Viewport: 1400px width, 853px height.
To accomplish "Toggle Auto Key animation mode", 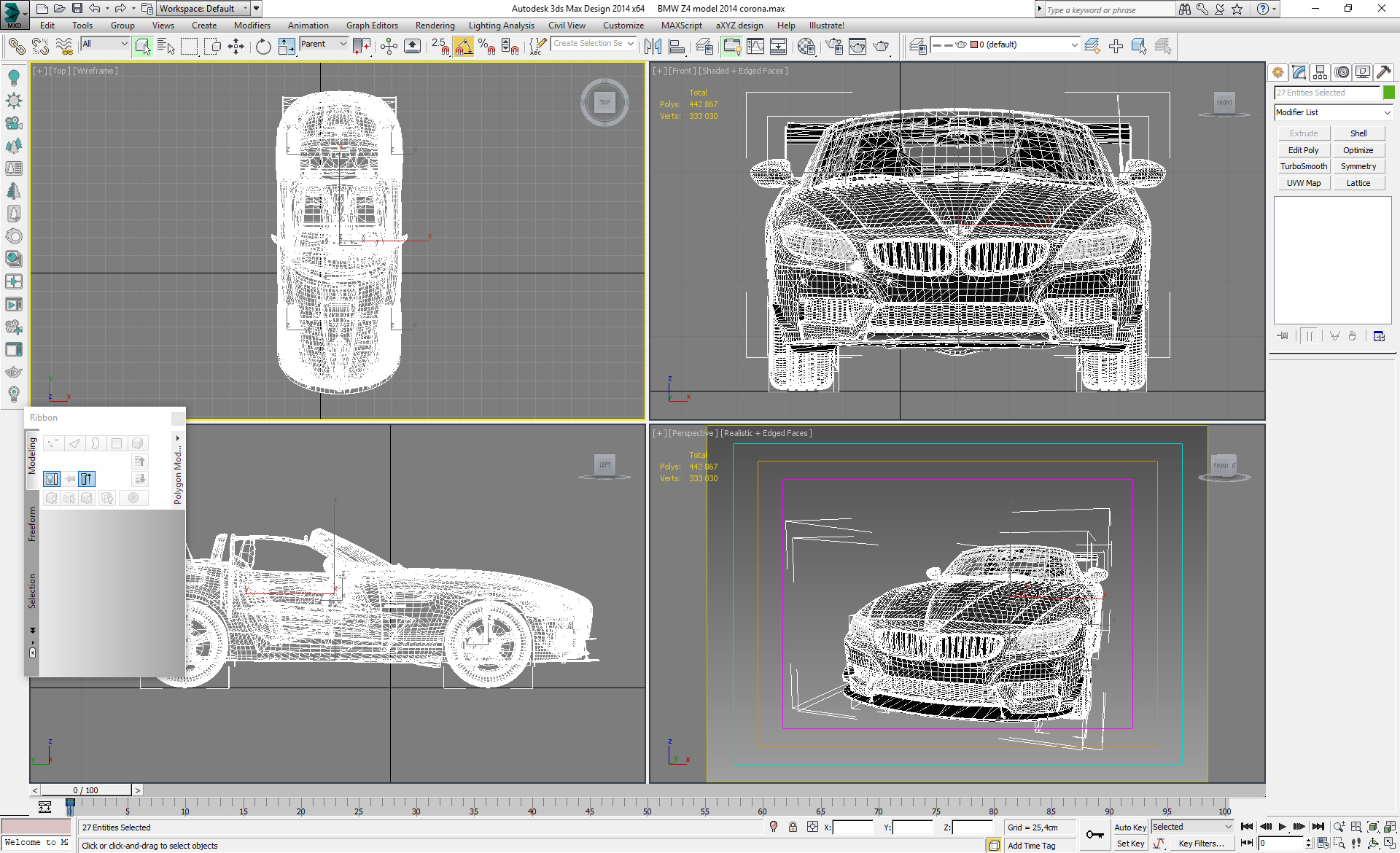I will click(1130, 827).
